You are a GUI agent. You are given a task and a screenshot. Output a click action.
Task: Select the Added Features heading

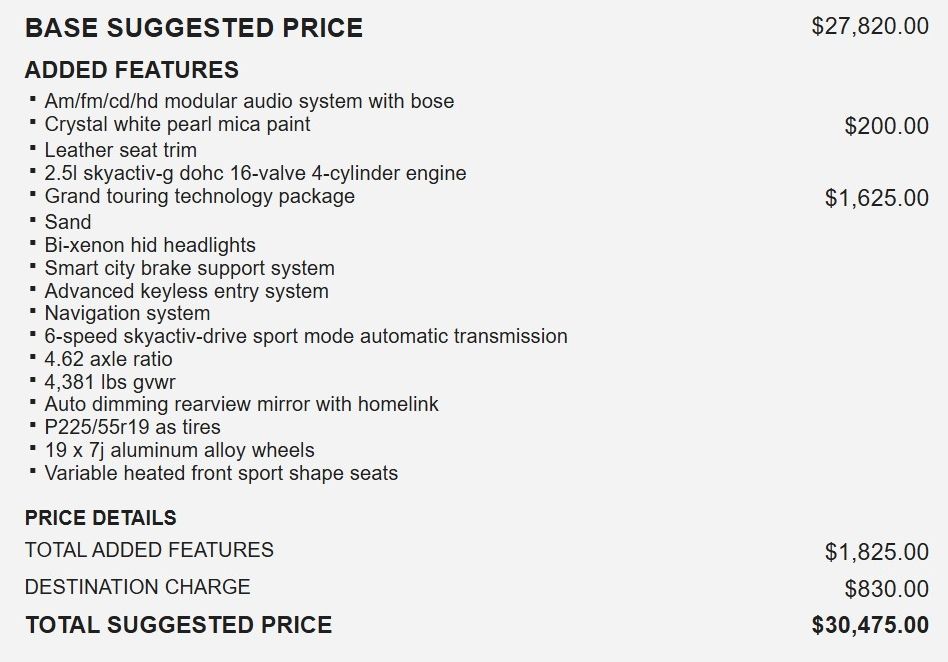click(x=131, y=70)
